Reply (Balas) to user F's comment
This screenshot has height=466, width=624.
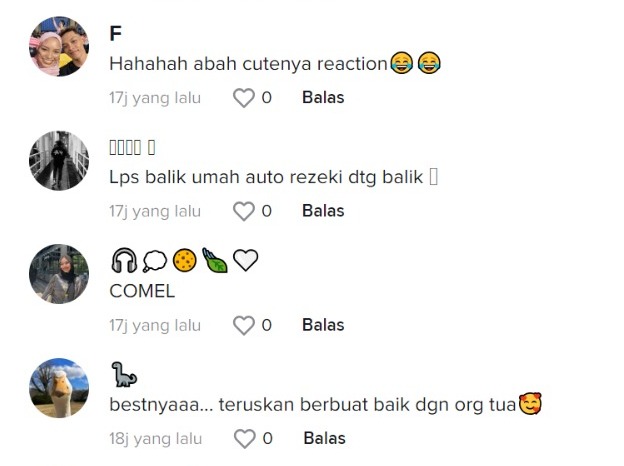coord(323,97)
